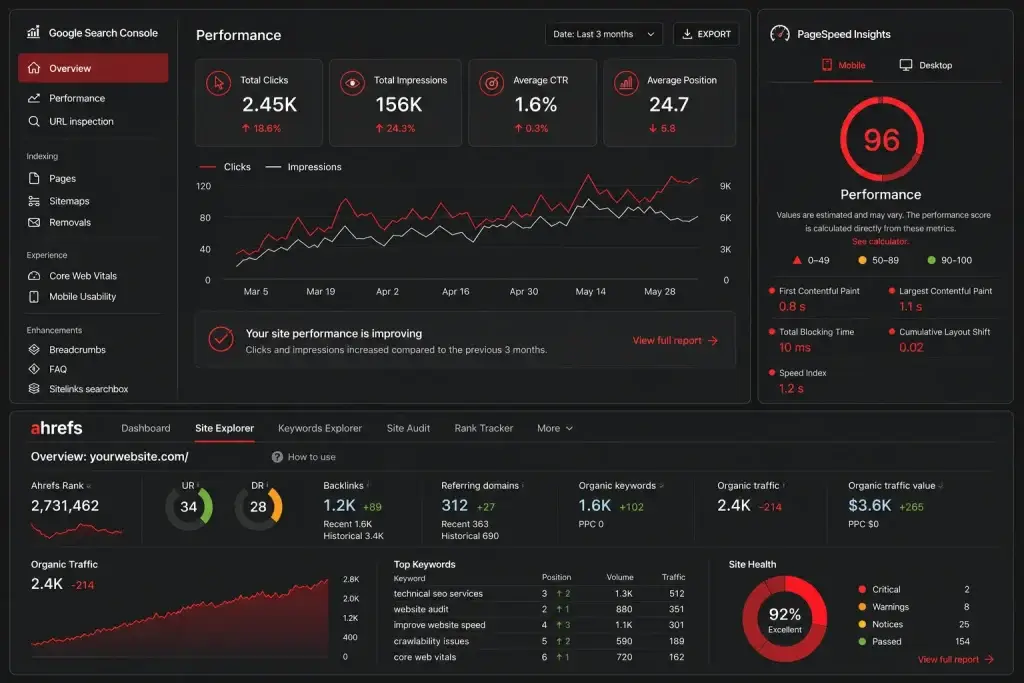Click the 96 performance score gauge
Image resolution: width=1024 pixels, height=683 pixels.
coord(882,139)
